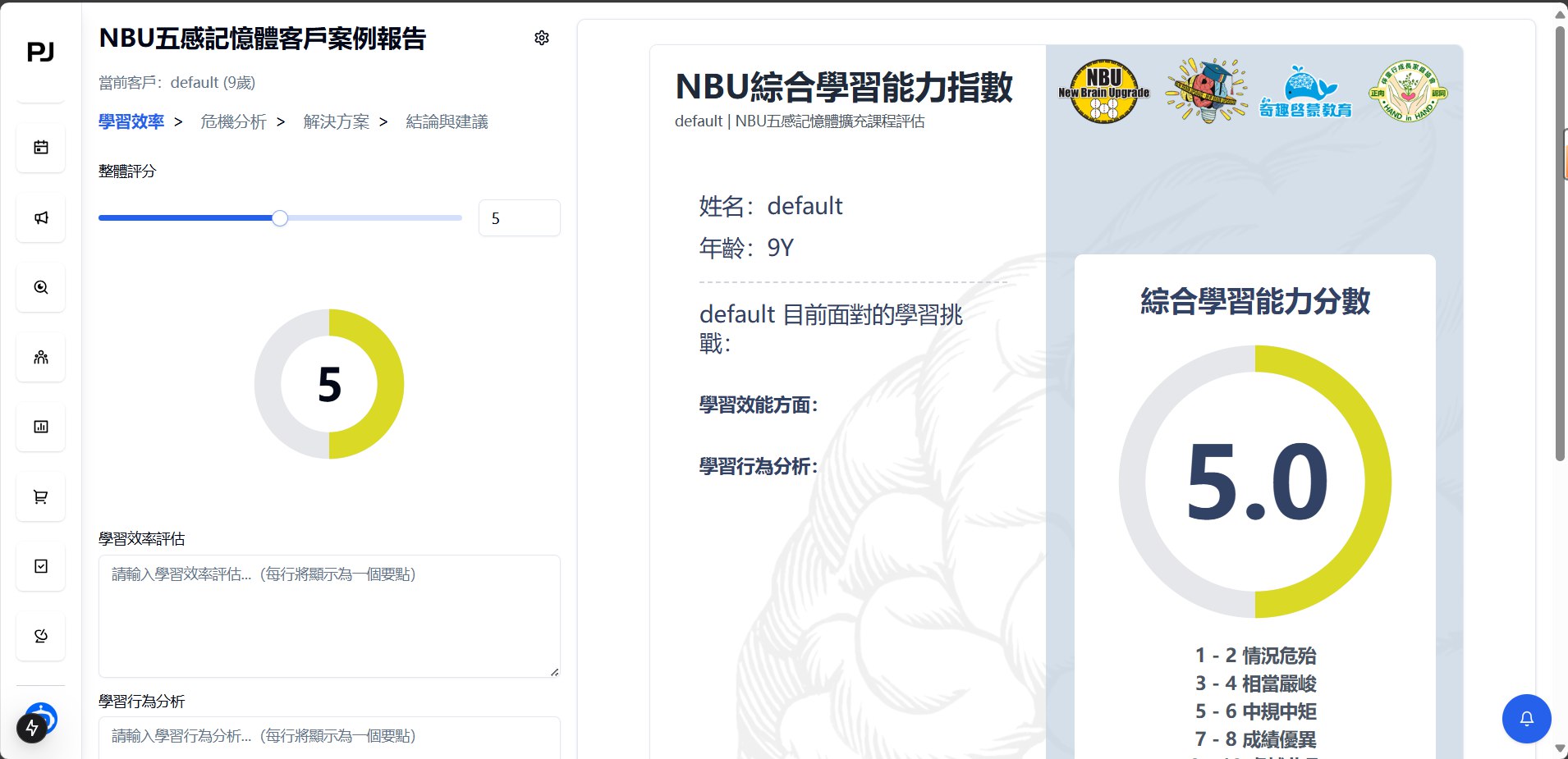Open the calendar icon in sidebar
The width and height of the screenshot is (1568, 759).
coord(41,148)
